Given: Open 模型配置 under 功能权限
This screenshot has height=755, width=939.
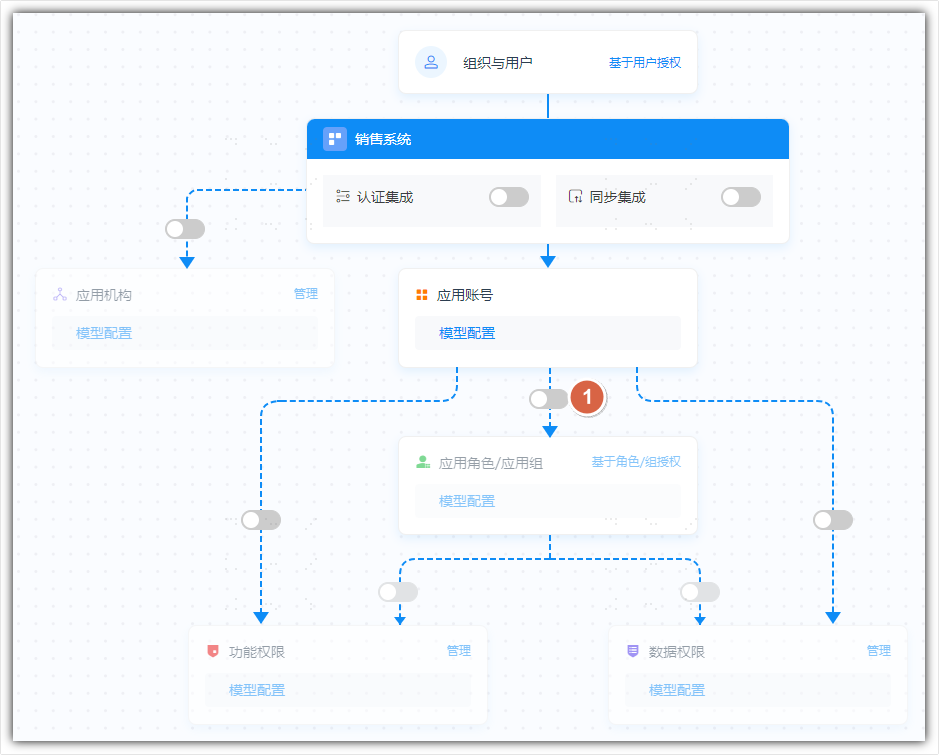Looking at the screenshot, I should click(257, 690).
